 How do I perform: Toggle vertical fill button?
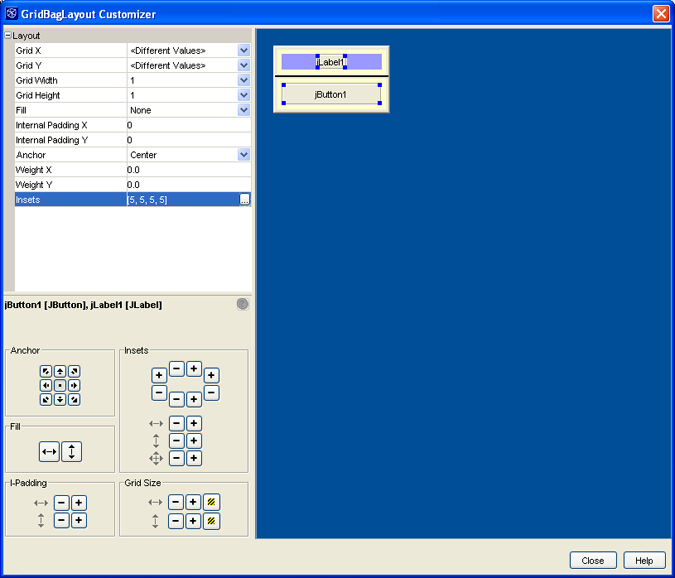(x=71, y=452)
